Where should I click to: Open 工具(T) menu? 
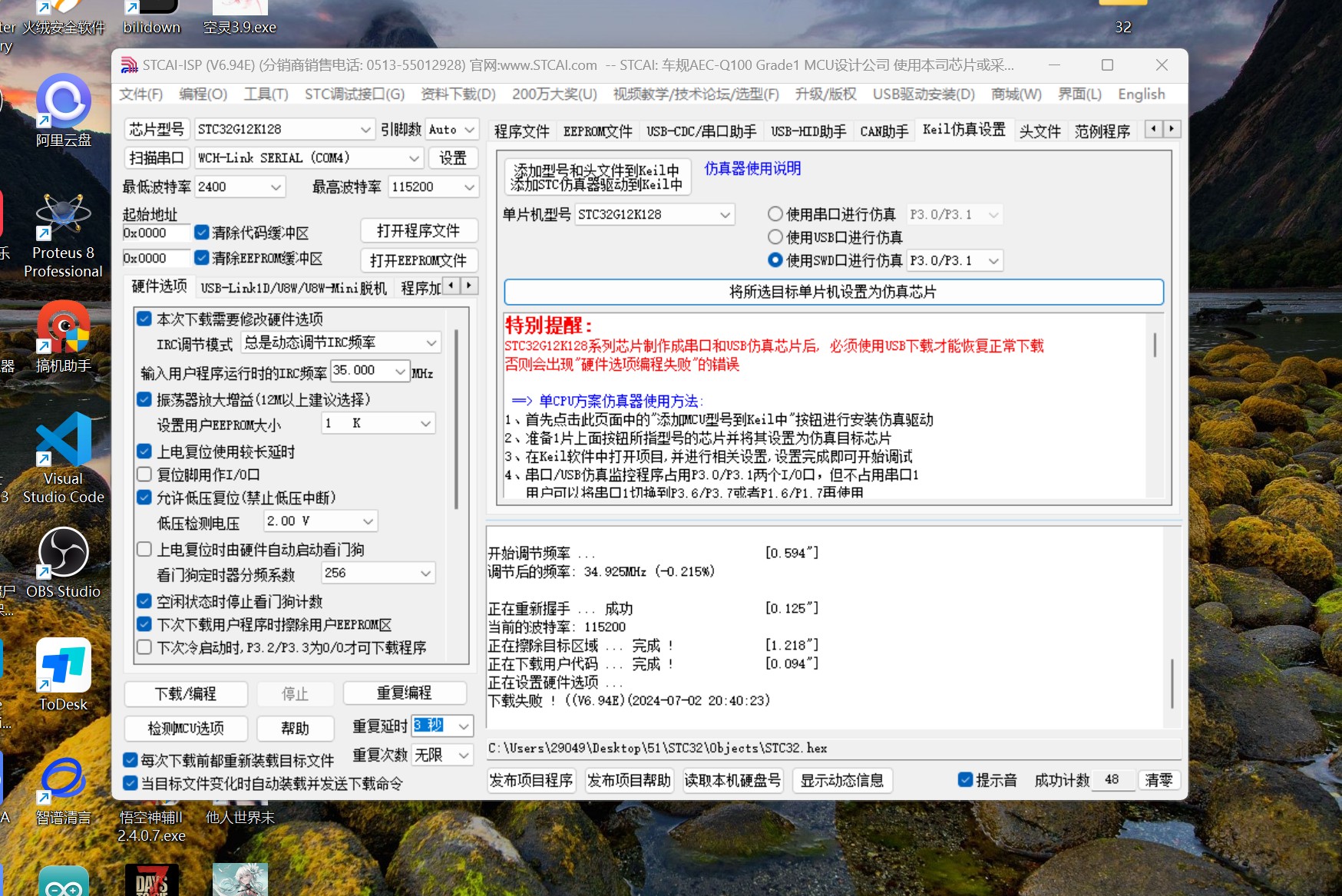coord(266,94)
